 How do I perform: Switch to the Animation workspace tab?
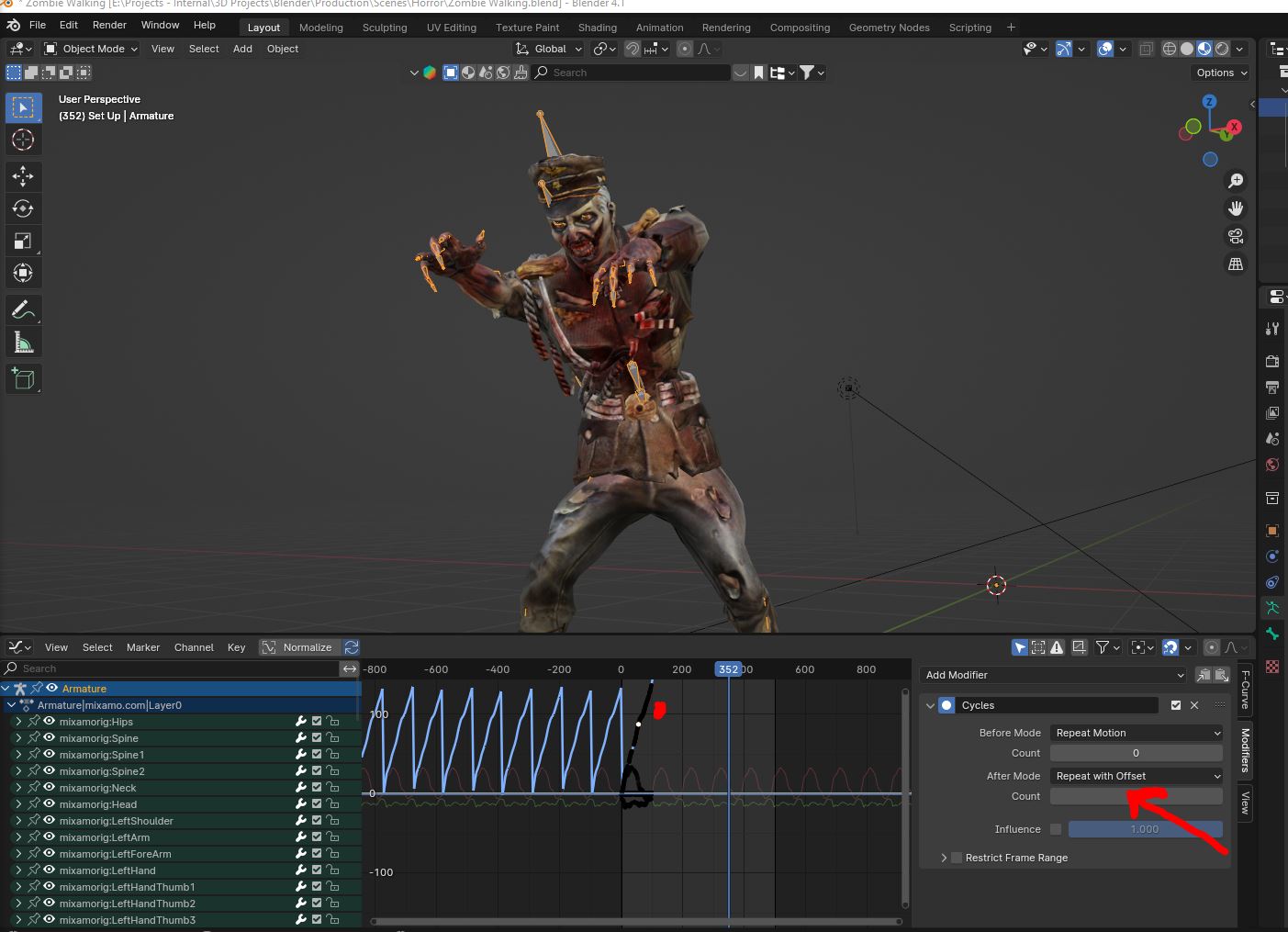659,28
